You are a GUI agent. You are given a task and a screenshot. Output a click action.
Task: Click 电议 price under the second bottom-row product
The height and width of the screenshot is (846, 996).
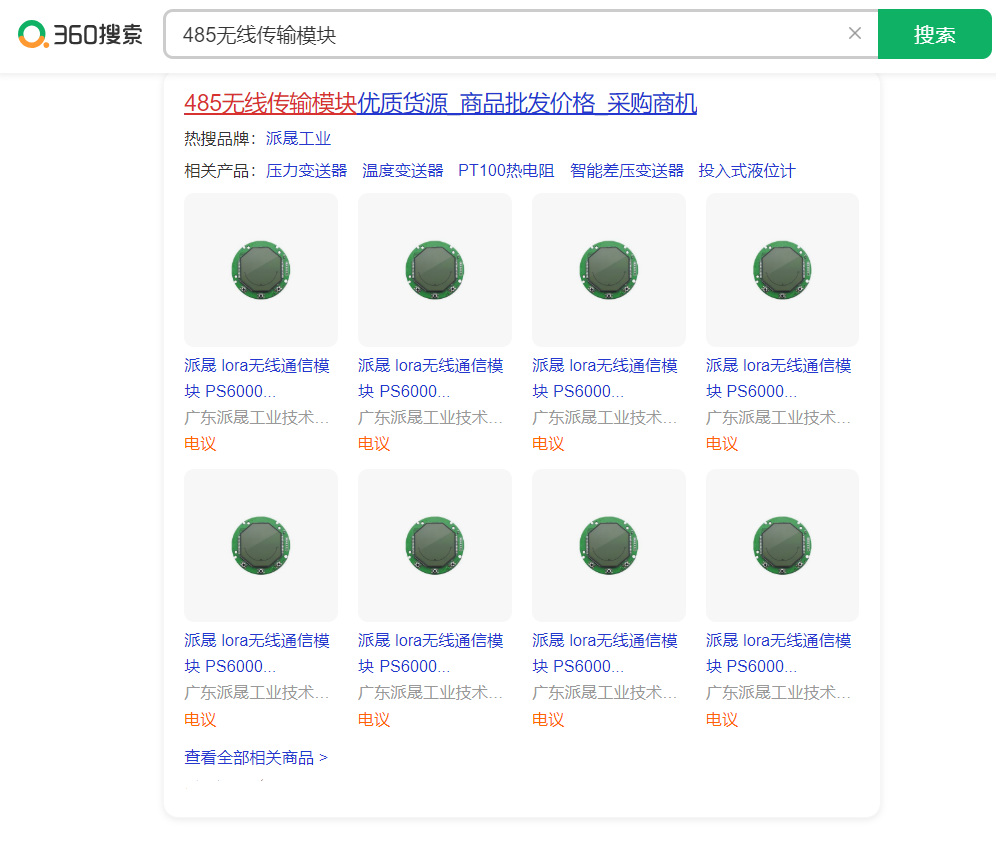pos(374,719)
